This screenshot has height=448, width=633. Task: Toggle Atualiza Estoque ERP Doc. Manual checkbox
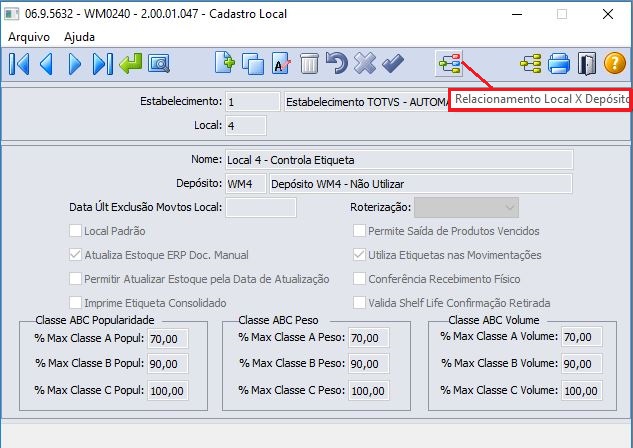click(75, 255)
